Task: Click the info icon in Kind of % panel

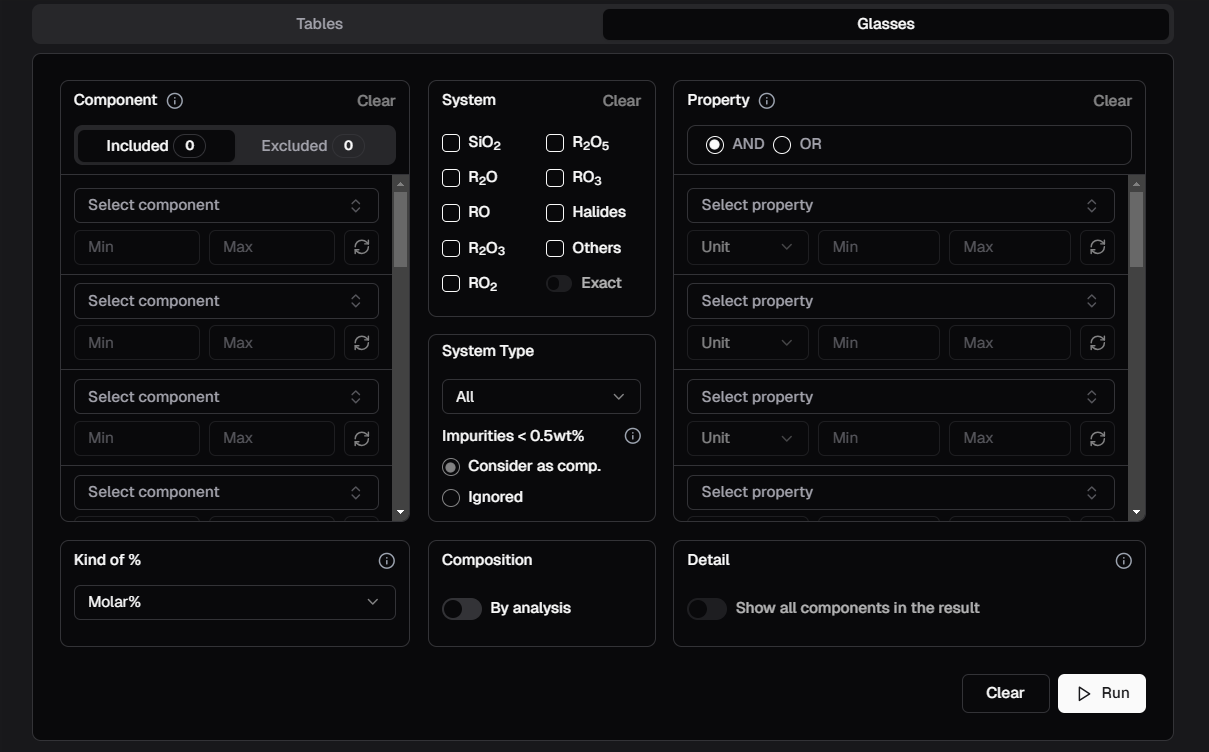Action: 387,561
